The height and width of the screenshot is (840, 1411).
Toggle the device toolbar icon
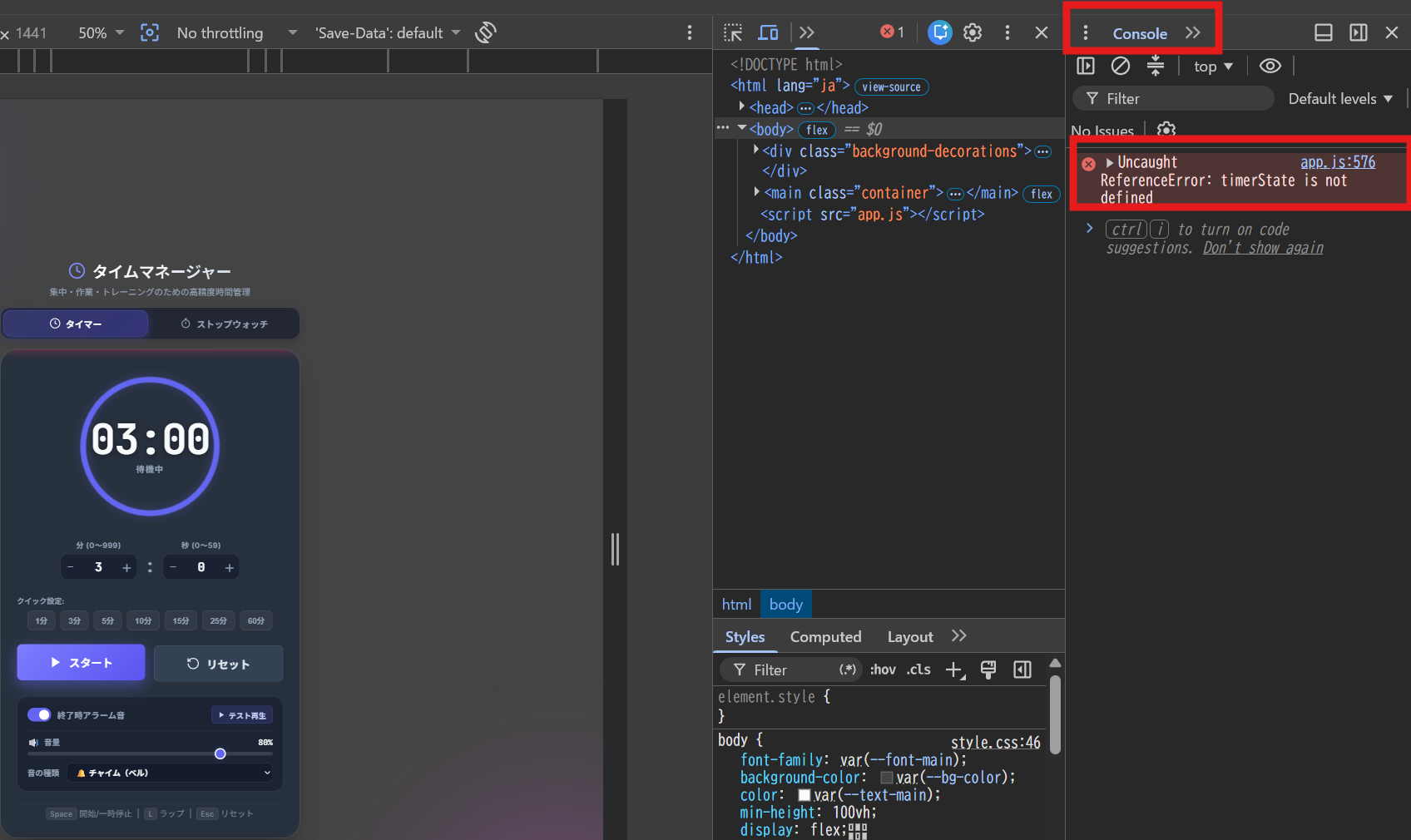click(768, 33)
